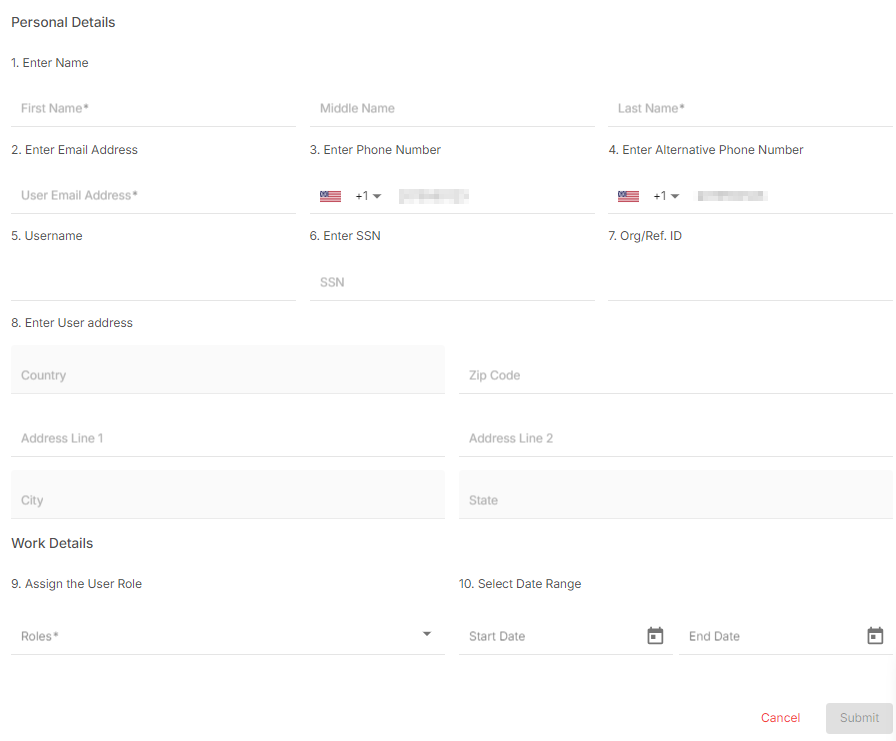Select the Org/Ref. ID input
This screenshot has height=741, width=896.
click(750, 282)
